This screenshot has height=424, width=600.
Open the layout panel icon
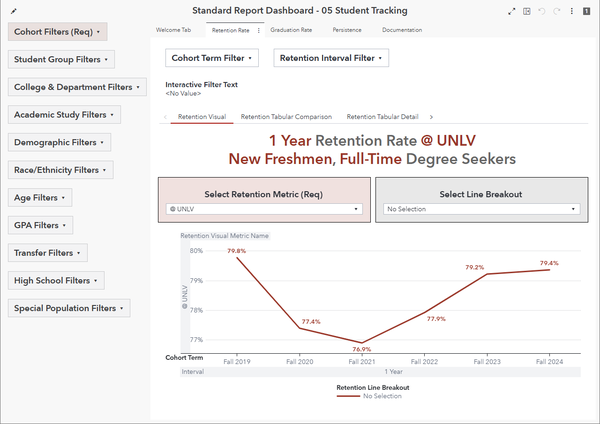point(527,11)
